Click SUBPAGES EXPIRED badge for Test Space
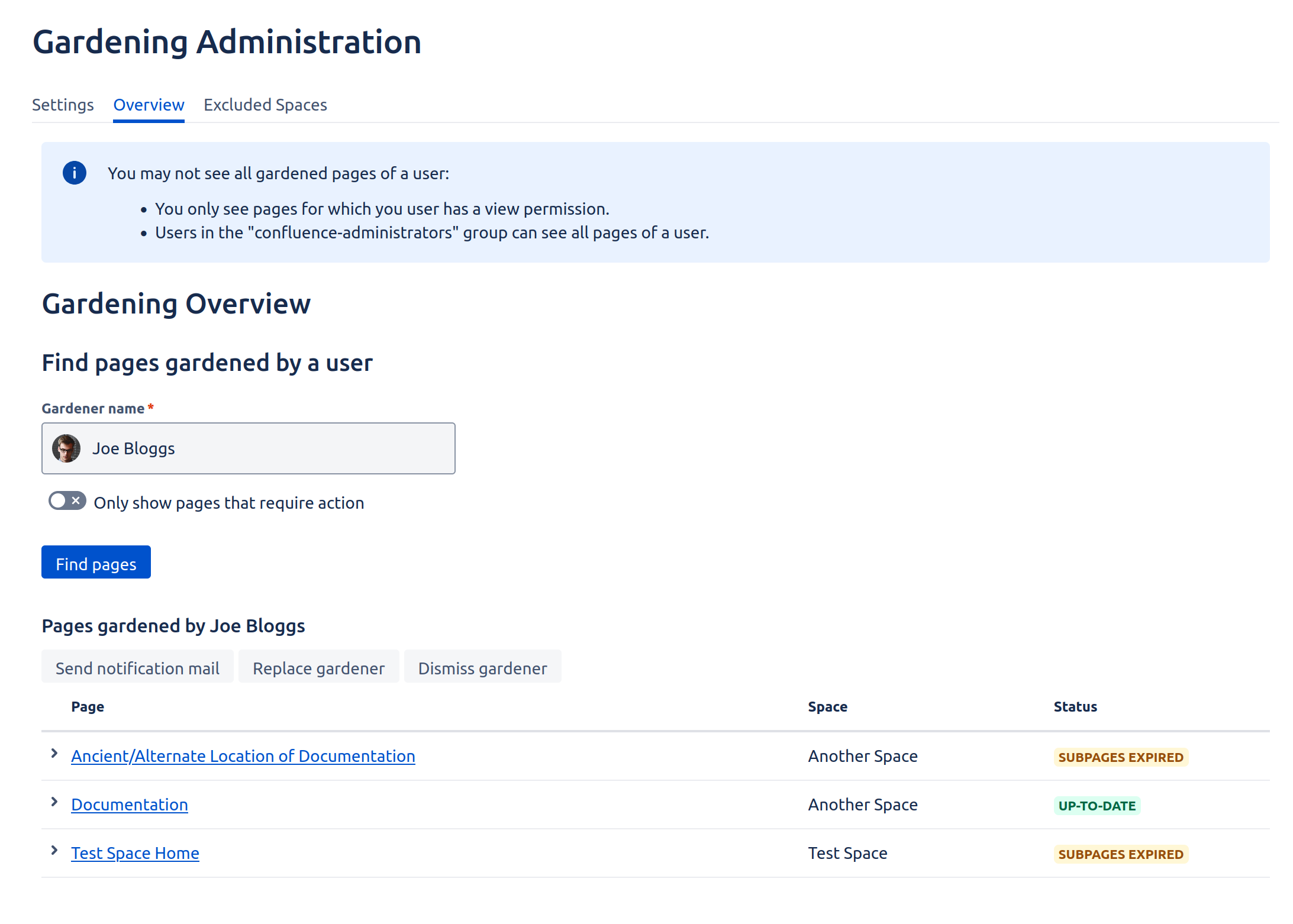 [1120, 854]
